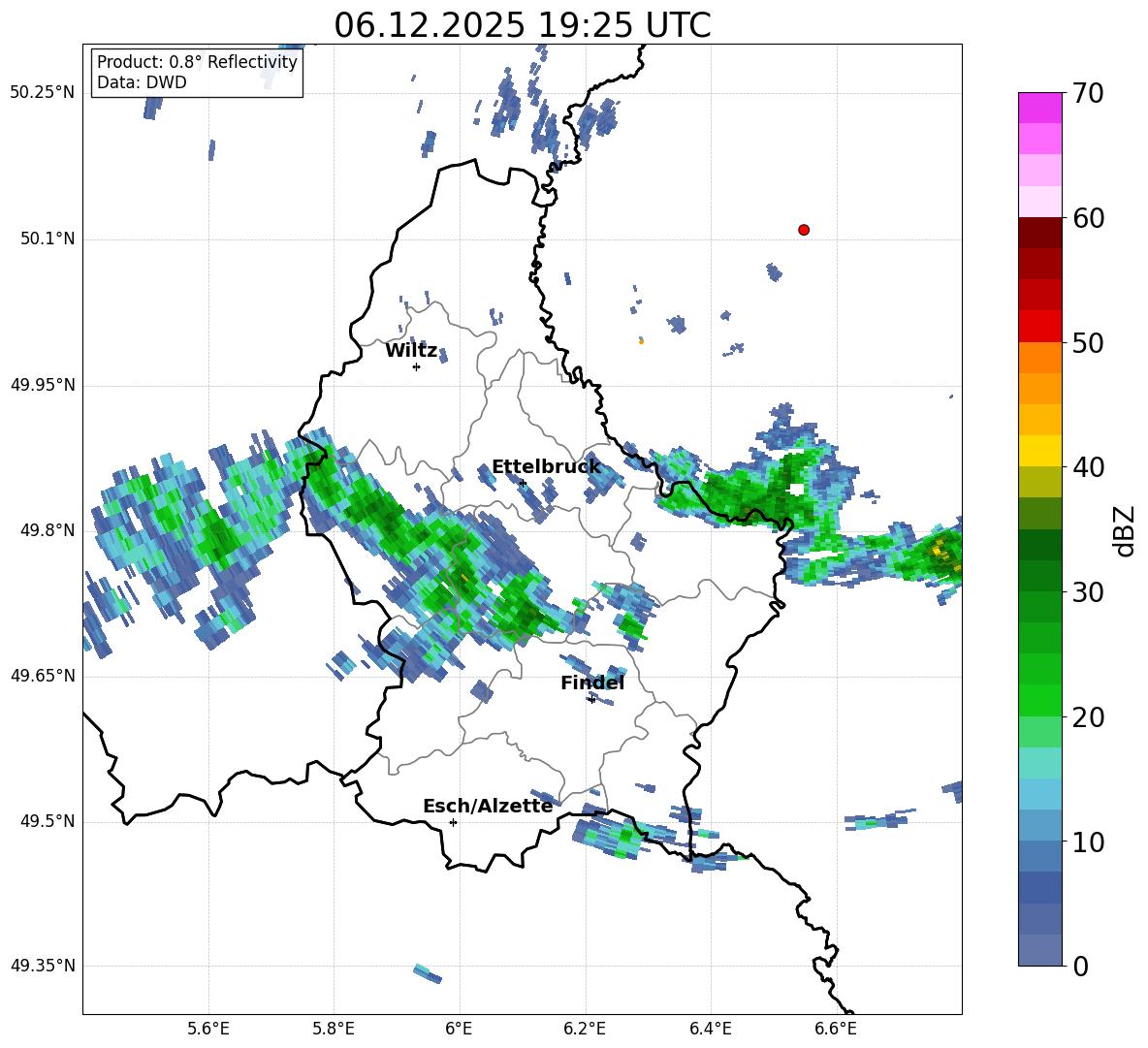Click the Findel station cross marker
The width and height of the screenshot is (1148, 1048).
point(591,700)
